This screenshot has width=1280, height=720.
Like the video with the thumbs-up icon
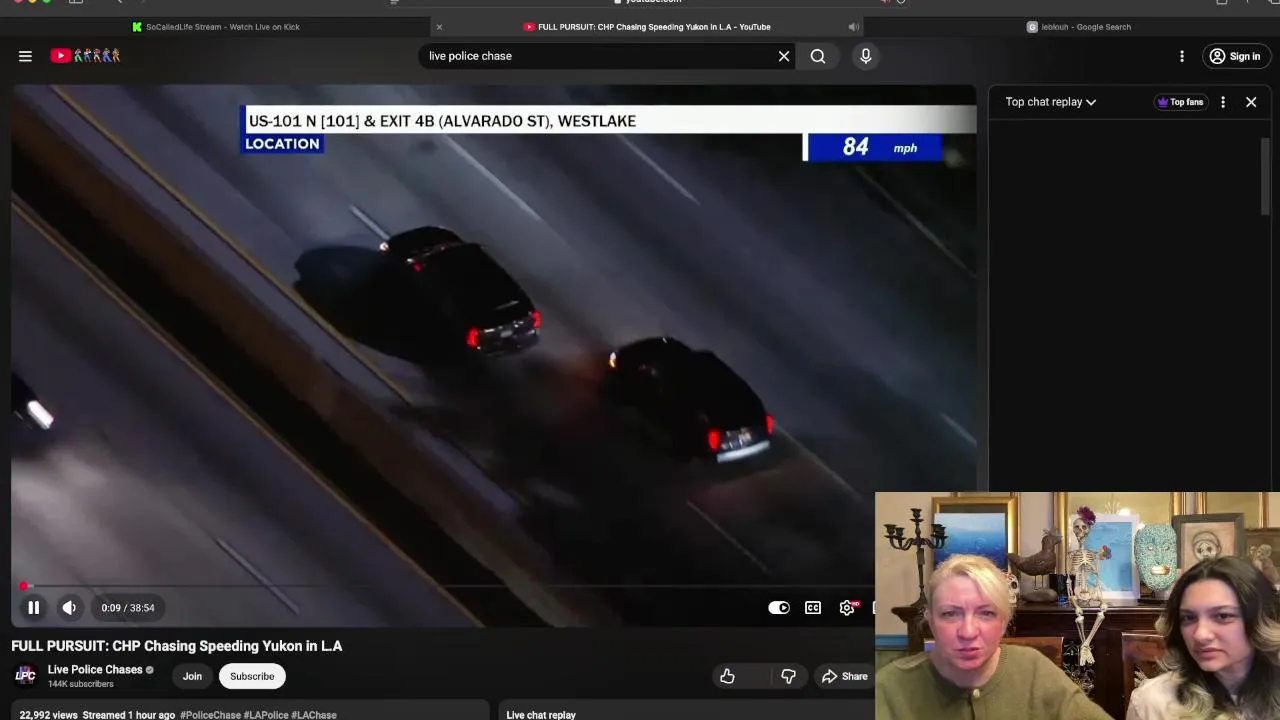(727, 677)
